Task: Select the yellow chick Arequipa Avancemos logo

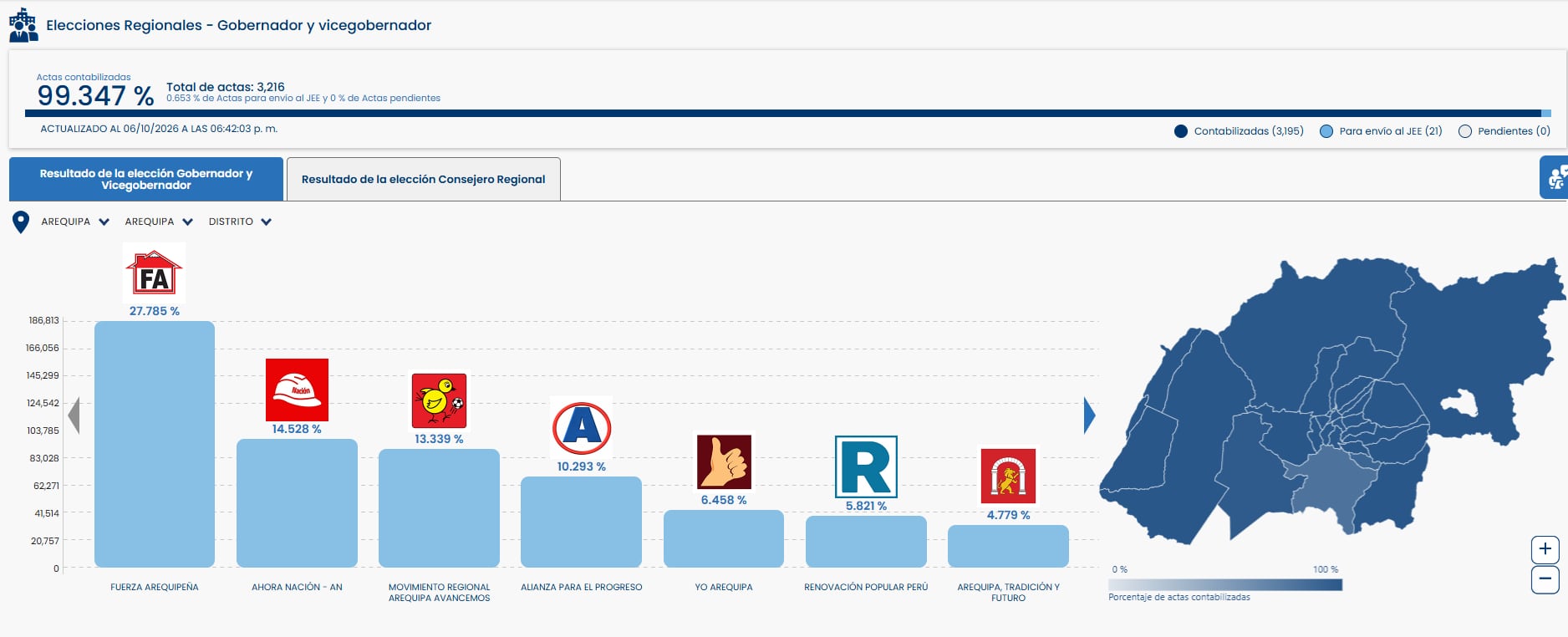Action: [x=439, y=400]
